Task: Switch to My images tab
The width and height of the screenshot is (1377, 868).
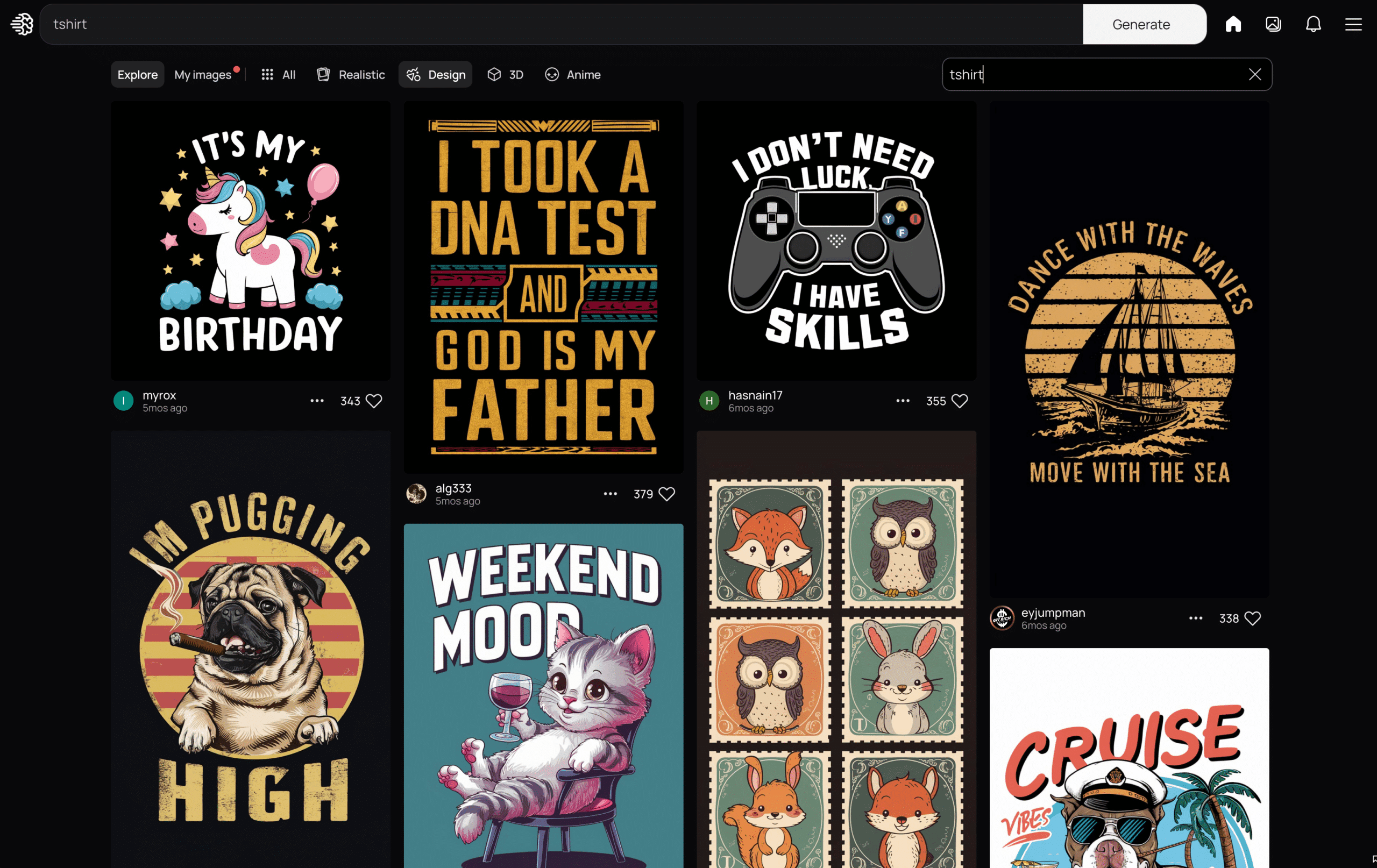Action: click(203, 74)
